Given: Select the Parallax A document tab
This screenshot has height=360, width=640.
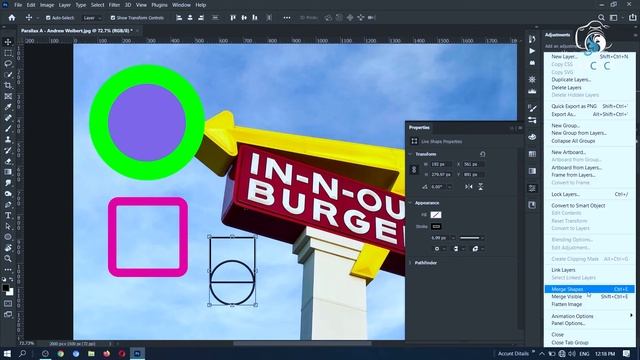Looking at the screenshot, I should coord(77,31).
